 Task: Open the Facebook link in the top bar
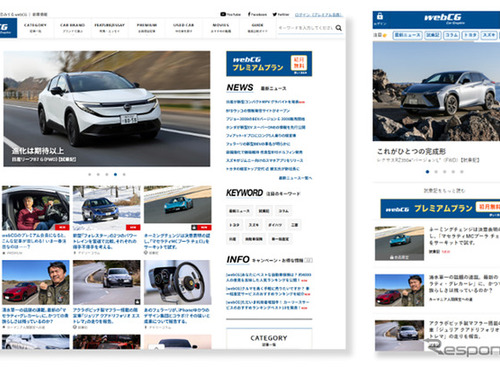pyautogui.click(x=257, y=14)
